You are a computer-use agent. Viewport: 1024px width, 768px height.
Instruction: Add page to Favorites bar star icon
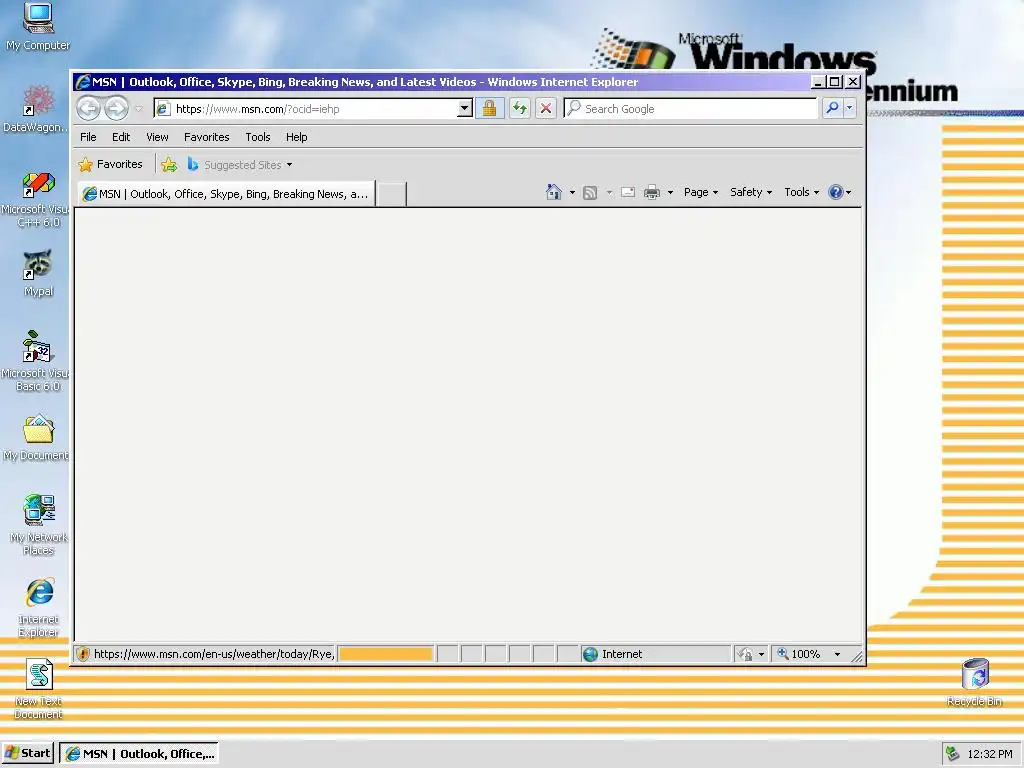click(x=169, y=165)
